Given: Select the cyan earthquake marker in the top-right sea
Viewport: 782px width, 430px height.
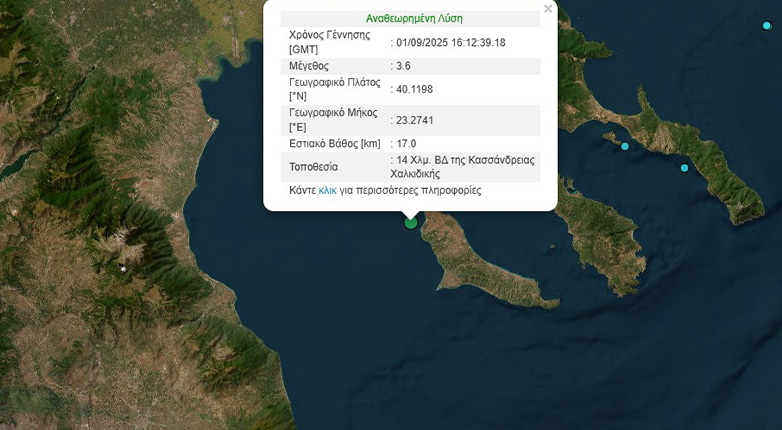Looking at the screenshot, I should pos(767,25).
